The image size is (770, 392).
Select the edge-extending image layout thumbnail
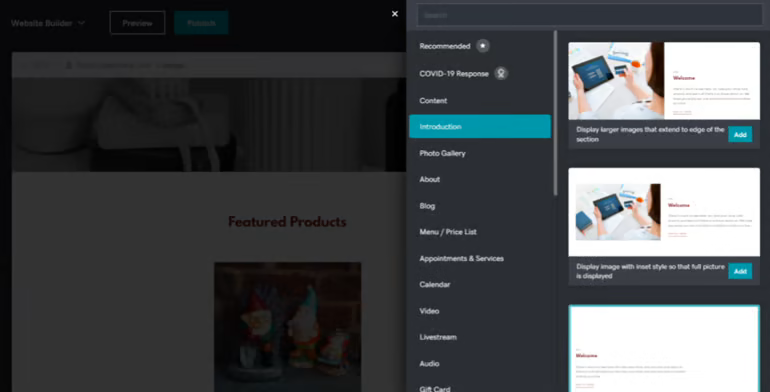[x=664, y=81]
